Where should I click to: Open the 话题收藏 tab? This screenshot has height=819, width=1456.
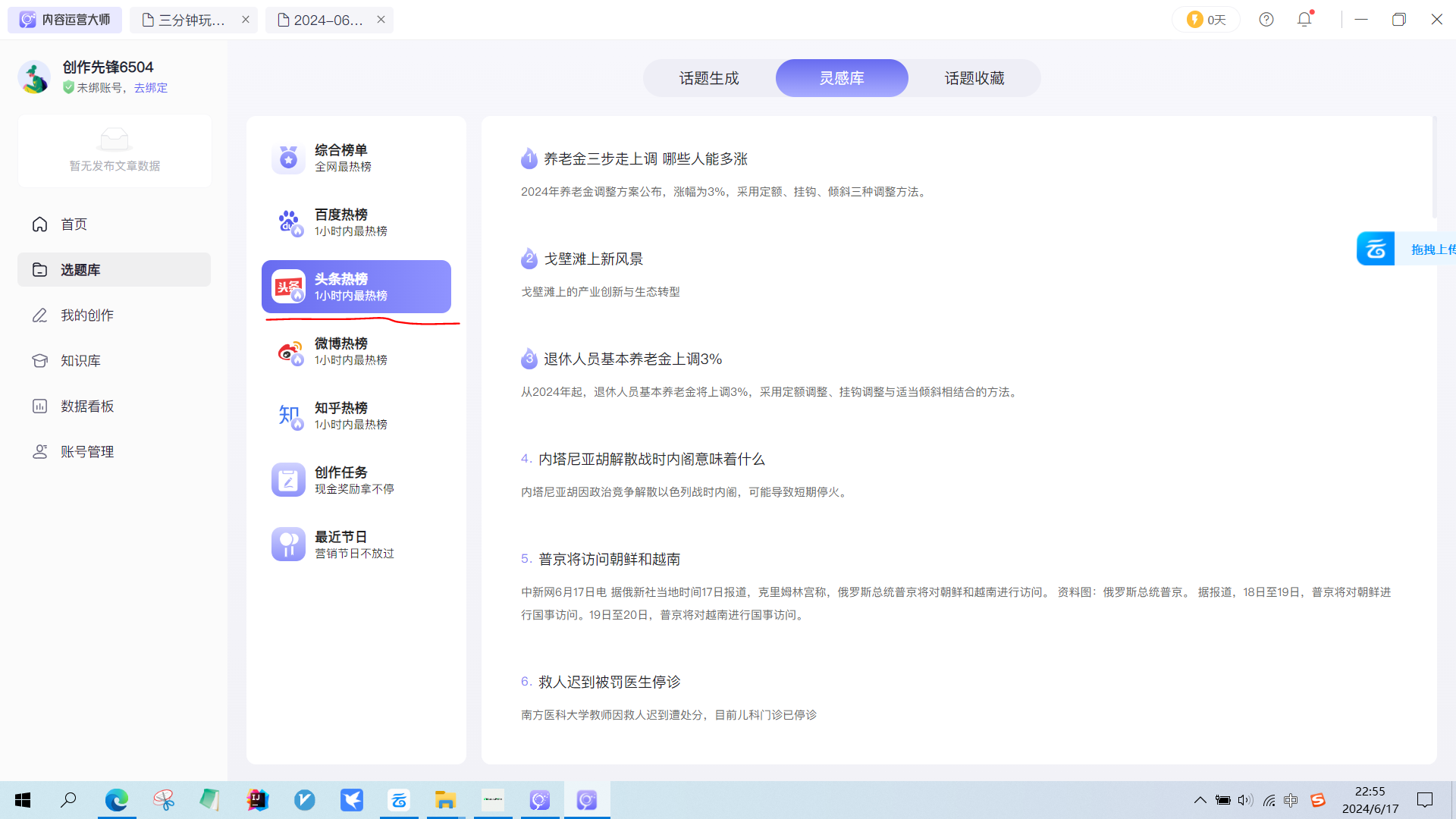974,77
